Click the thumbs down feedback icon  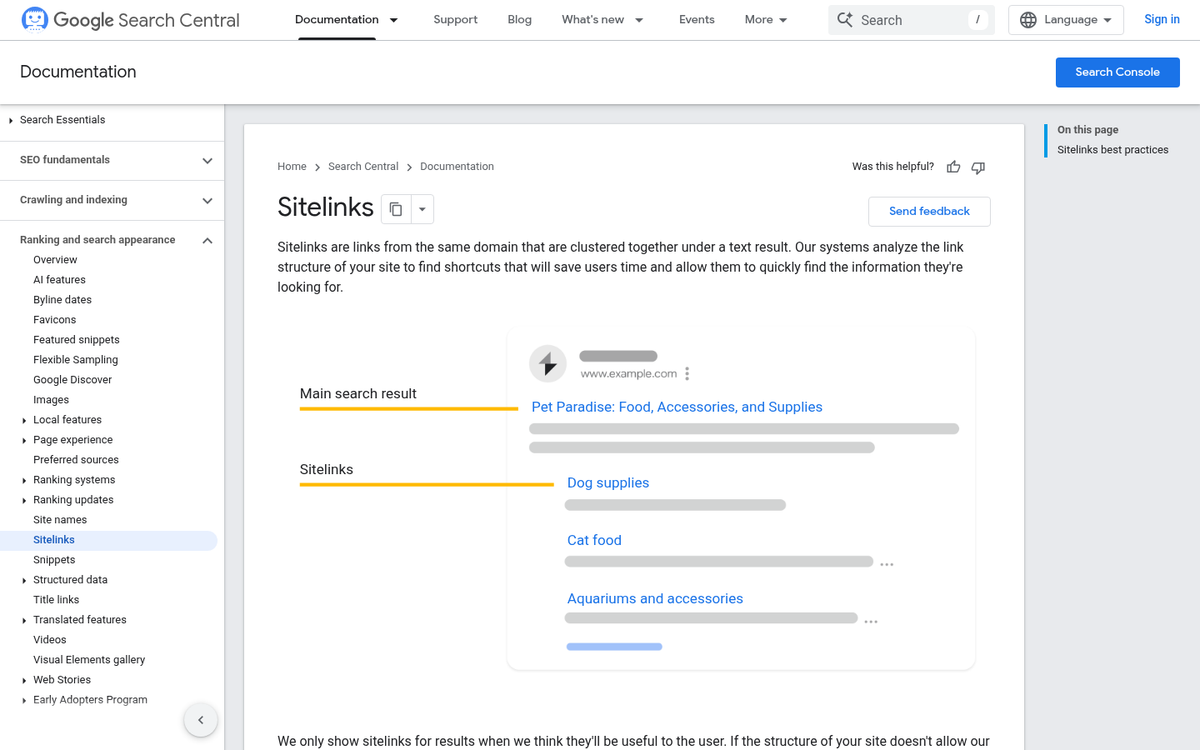978,166
